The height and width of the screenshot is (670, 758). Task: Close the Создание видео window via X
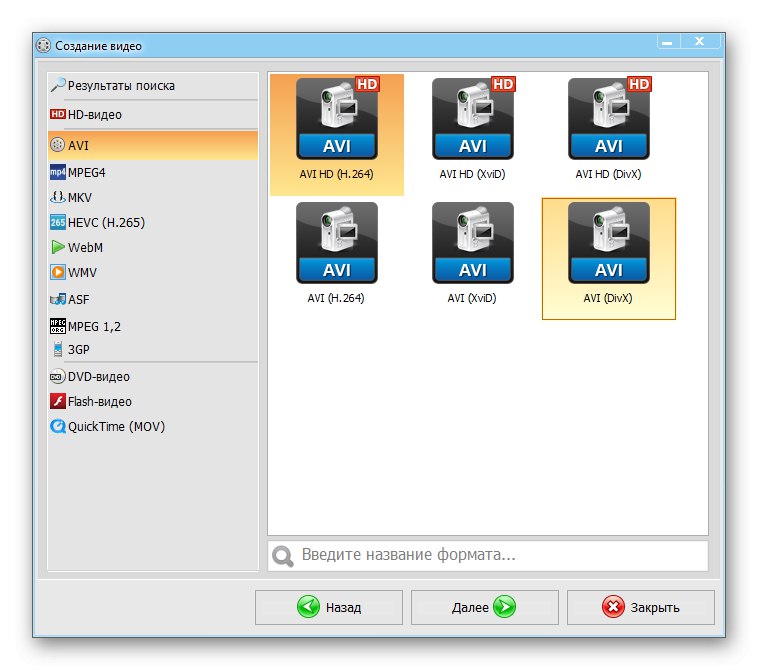click(700, 42)
